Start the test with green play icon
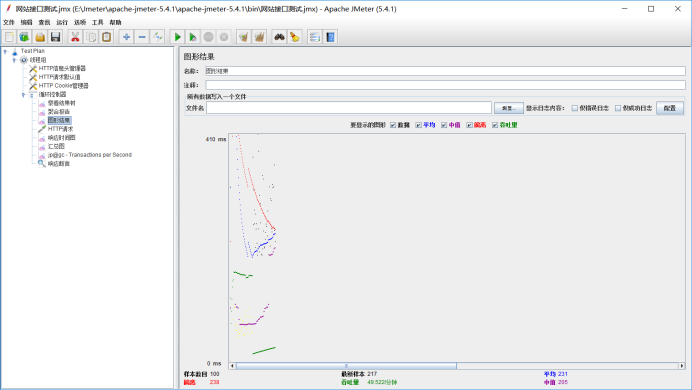Viewport: 692px width, 390px height. click(x=177, y=37)
